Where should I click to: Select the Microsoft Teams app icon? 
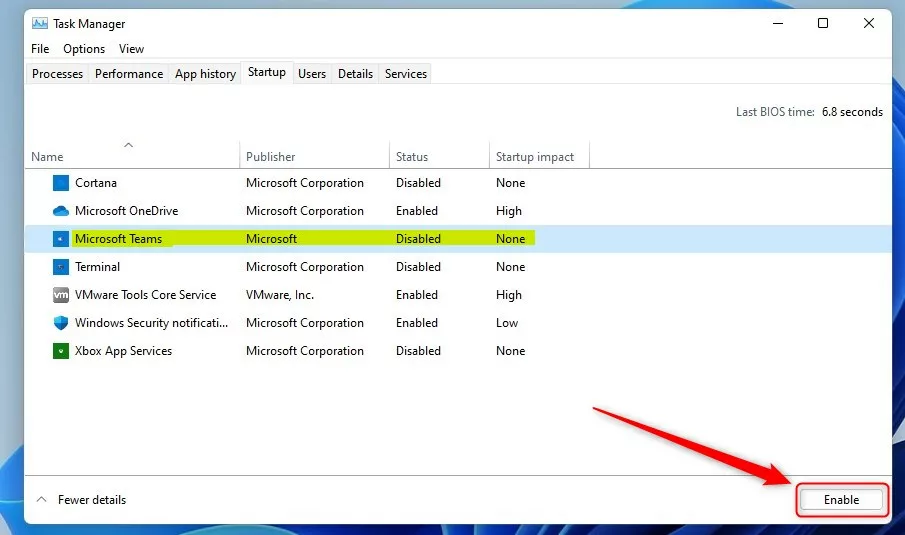(61, 239)
